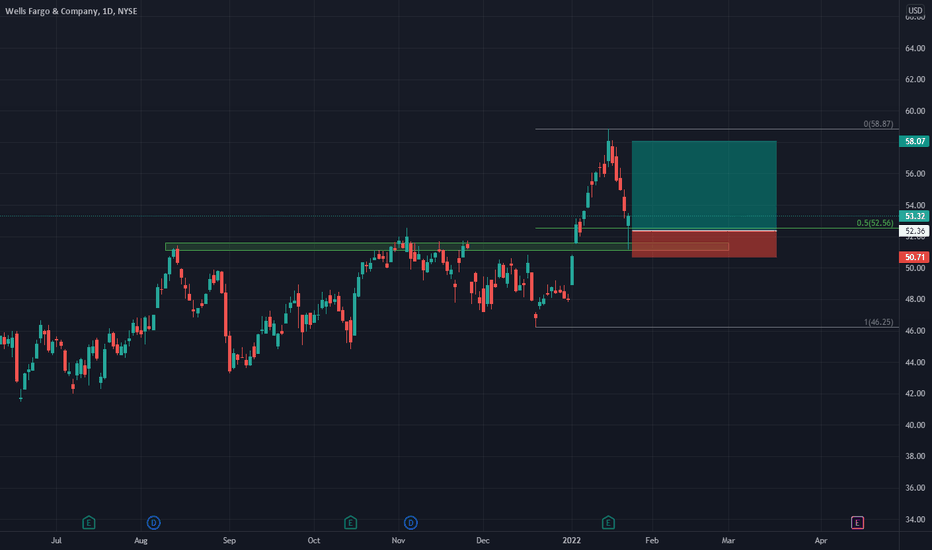
Task: Click the Apr label on time axis
Action: tap(821, 540)
